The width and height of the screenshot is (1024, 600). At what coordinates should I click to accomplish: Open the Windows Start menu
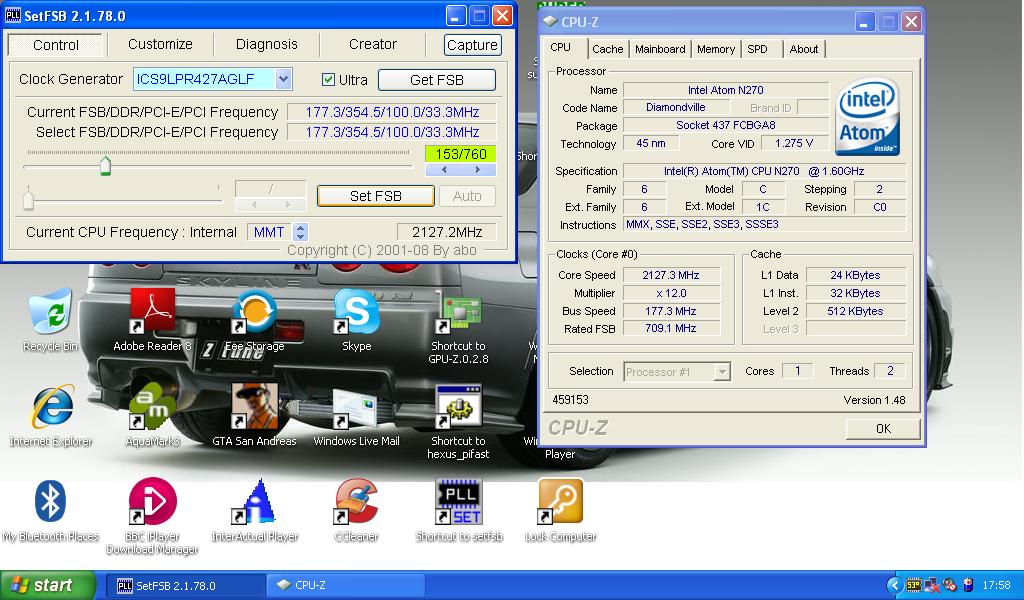coord(48,585)
